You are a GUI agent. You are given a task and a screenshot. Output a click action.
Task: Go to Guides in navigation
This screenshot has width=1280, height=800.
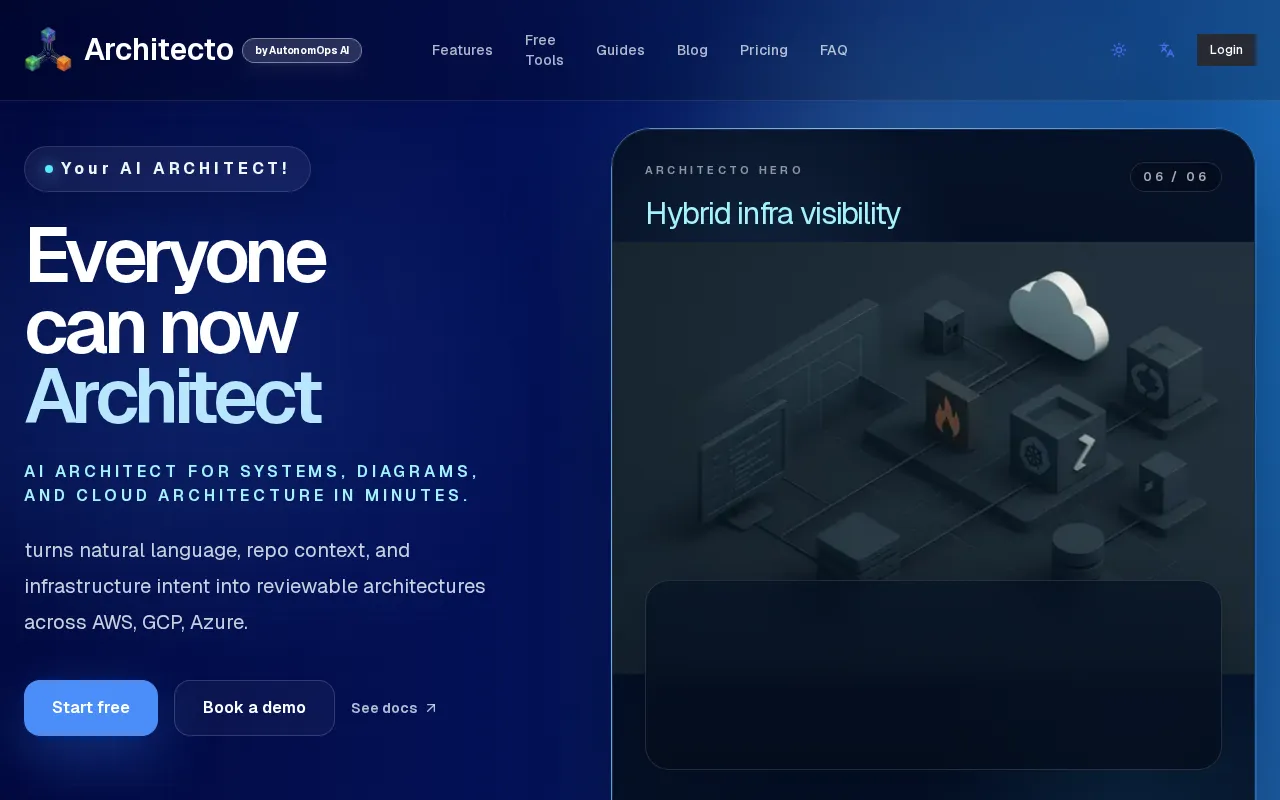(x=620, y=50)
